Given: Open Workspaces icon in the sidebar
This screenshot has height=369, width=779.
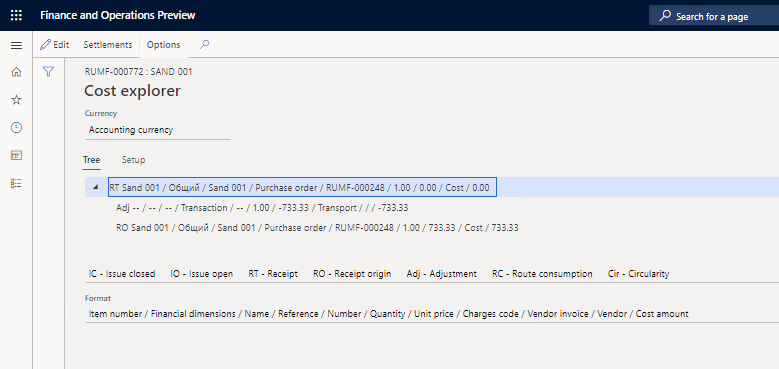Looking at the screenshot, I should pyautogui.click(x=16, y=155).
